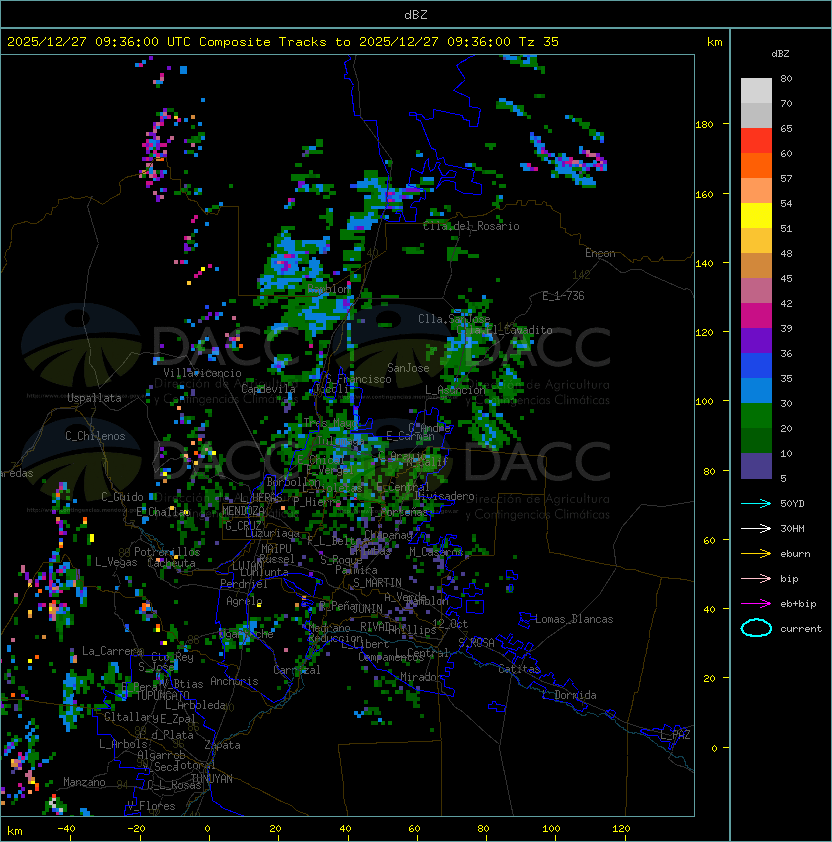Click legend label 'current'
Screen dimensions: 832x842
(801, 629)
